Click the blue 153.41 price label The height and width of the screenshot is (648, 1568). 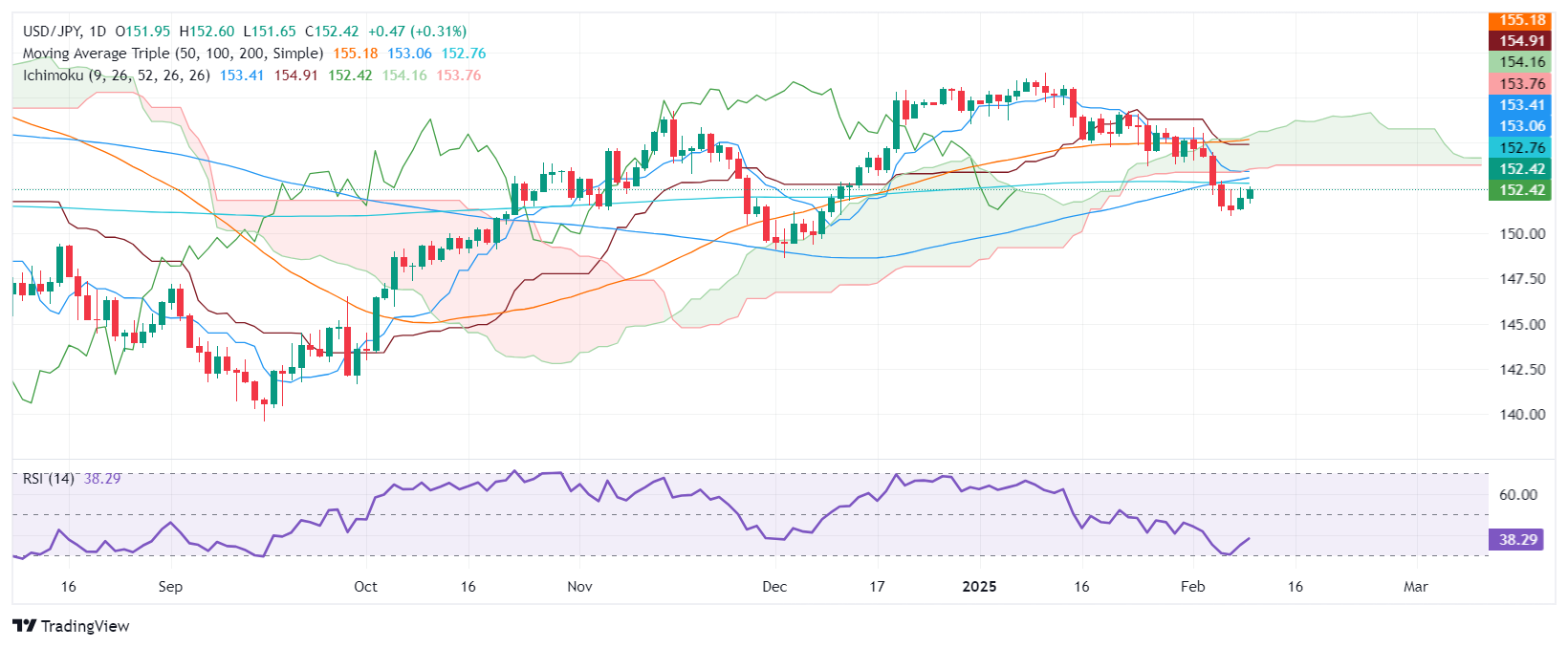point(1520,105)
